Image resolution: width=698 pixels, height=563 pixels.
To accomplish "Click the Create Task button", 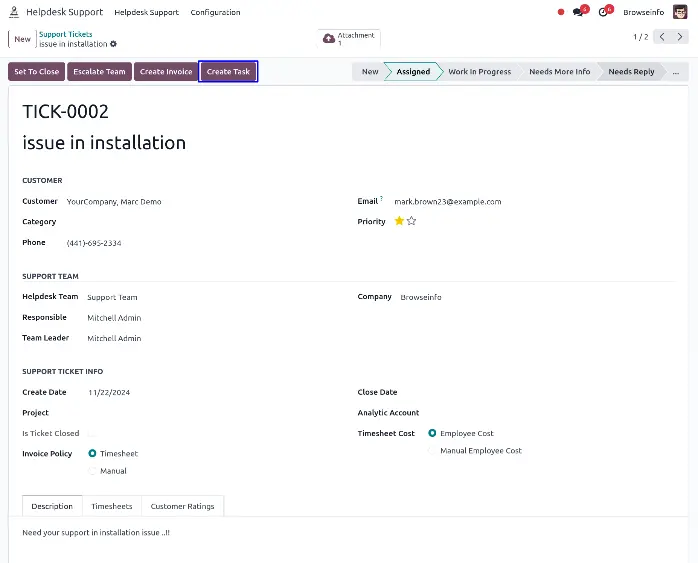I will click(228, 72).
